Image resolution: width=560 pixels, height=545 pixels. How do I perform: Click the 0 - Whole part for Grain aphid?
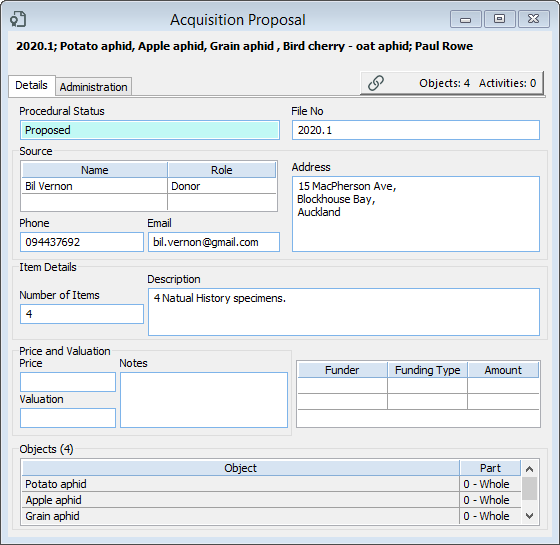click(x=490, y=516)
